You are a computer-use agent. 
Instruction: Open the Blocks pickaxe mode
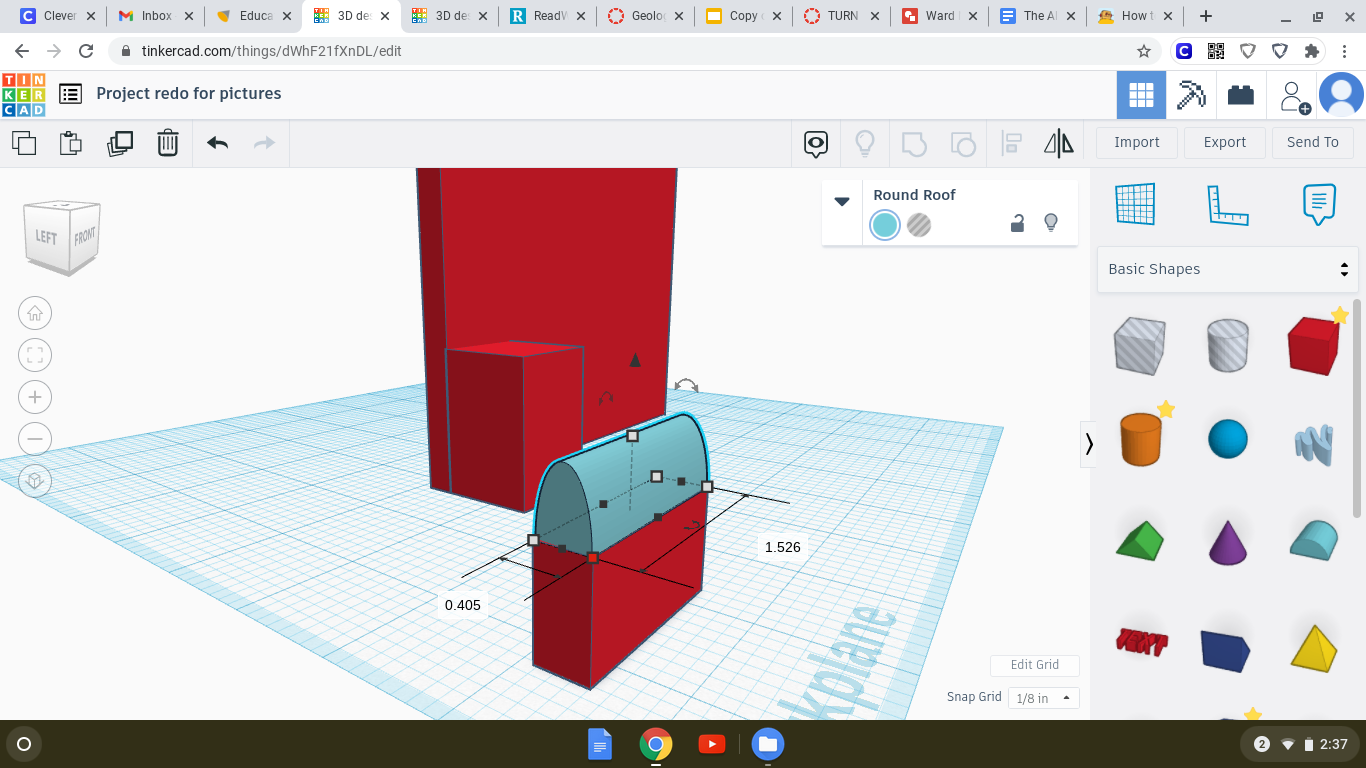tap(1191, 95)
